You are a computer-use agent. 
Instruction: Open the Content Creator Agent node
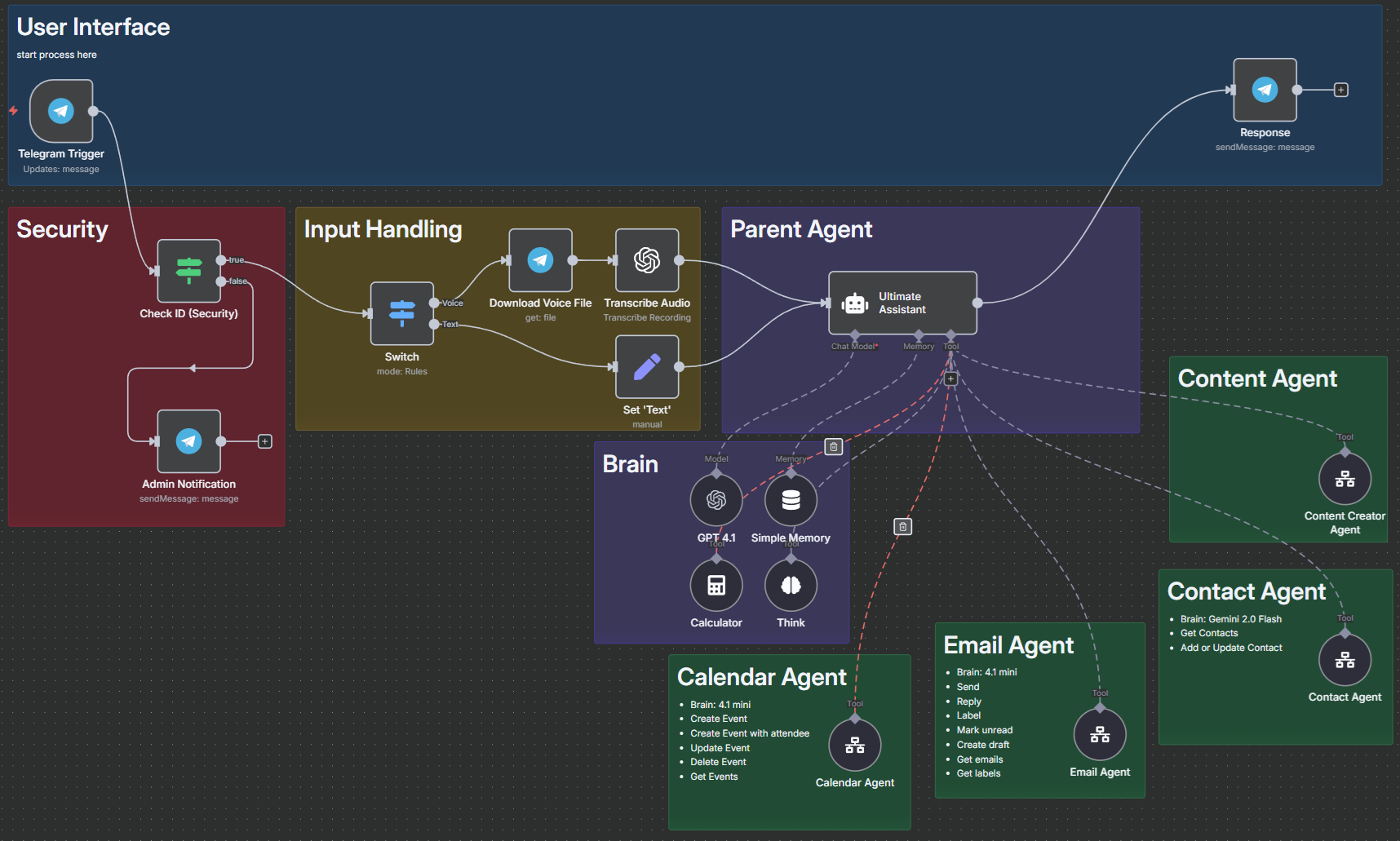[1345, 477]
